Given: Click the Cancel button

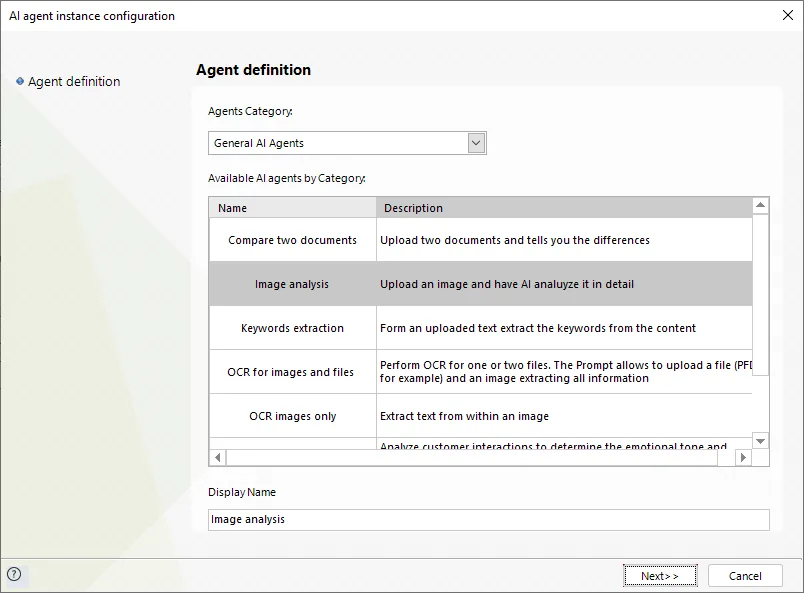Looking at the screenshot, I should [745, 576].
